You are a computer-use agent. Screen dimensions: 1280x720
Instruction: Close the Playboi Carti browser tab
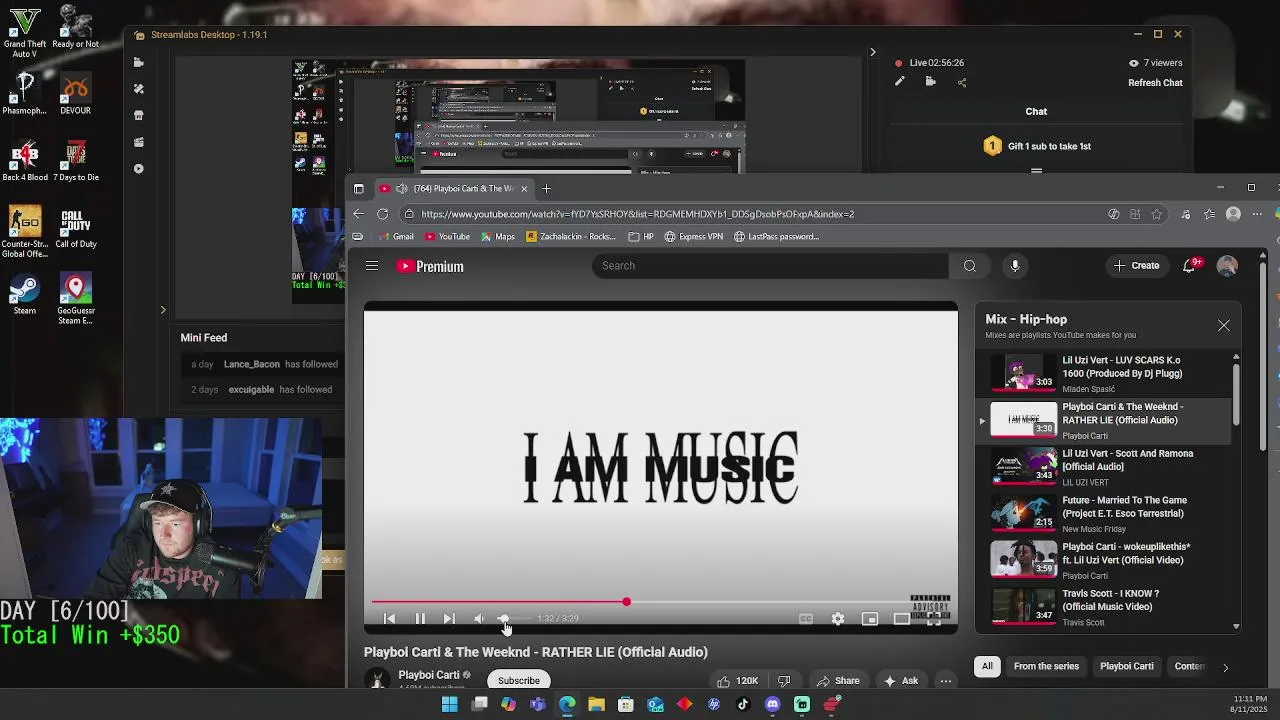tap(523, 188)
